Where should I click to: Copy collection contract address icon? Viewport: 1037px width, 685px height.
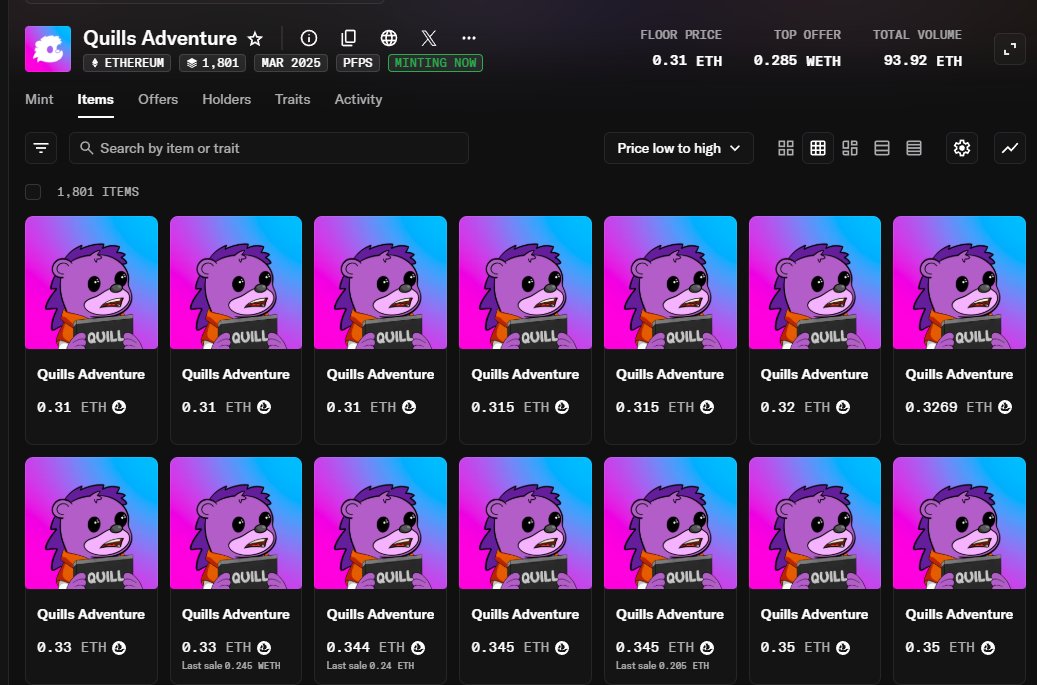click(349, 38)
